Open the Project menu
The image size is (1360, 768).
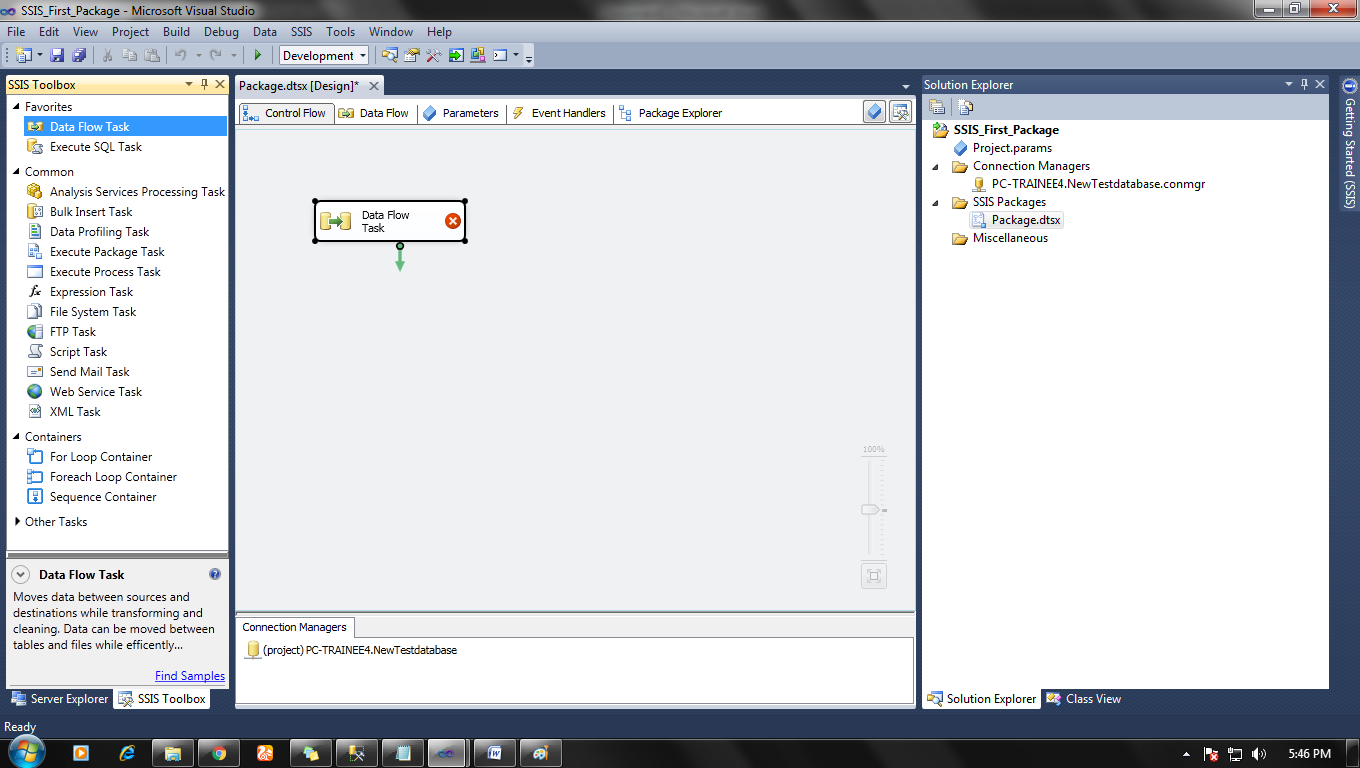[x=130, y=32]
